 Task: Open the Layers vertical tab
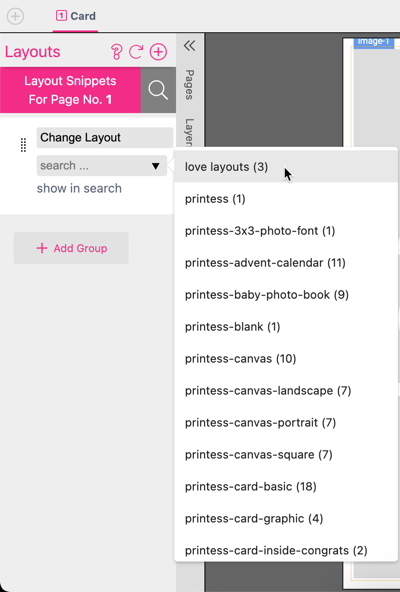[190, 132]
